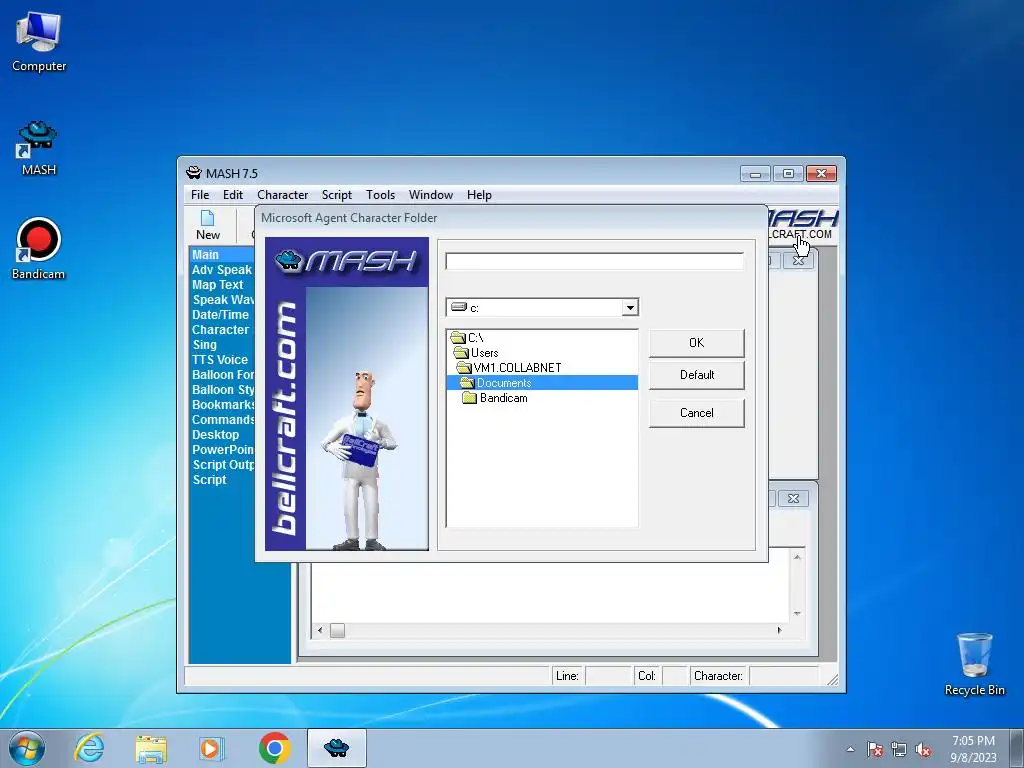The width and height of the screenshot is (1024, 768).
Task: Select Bookmarks in the sidebar
Action: click(x=223, y=405)
